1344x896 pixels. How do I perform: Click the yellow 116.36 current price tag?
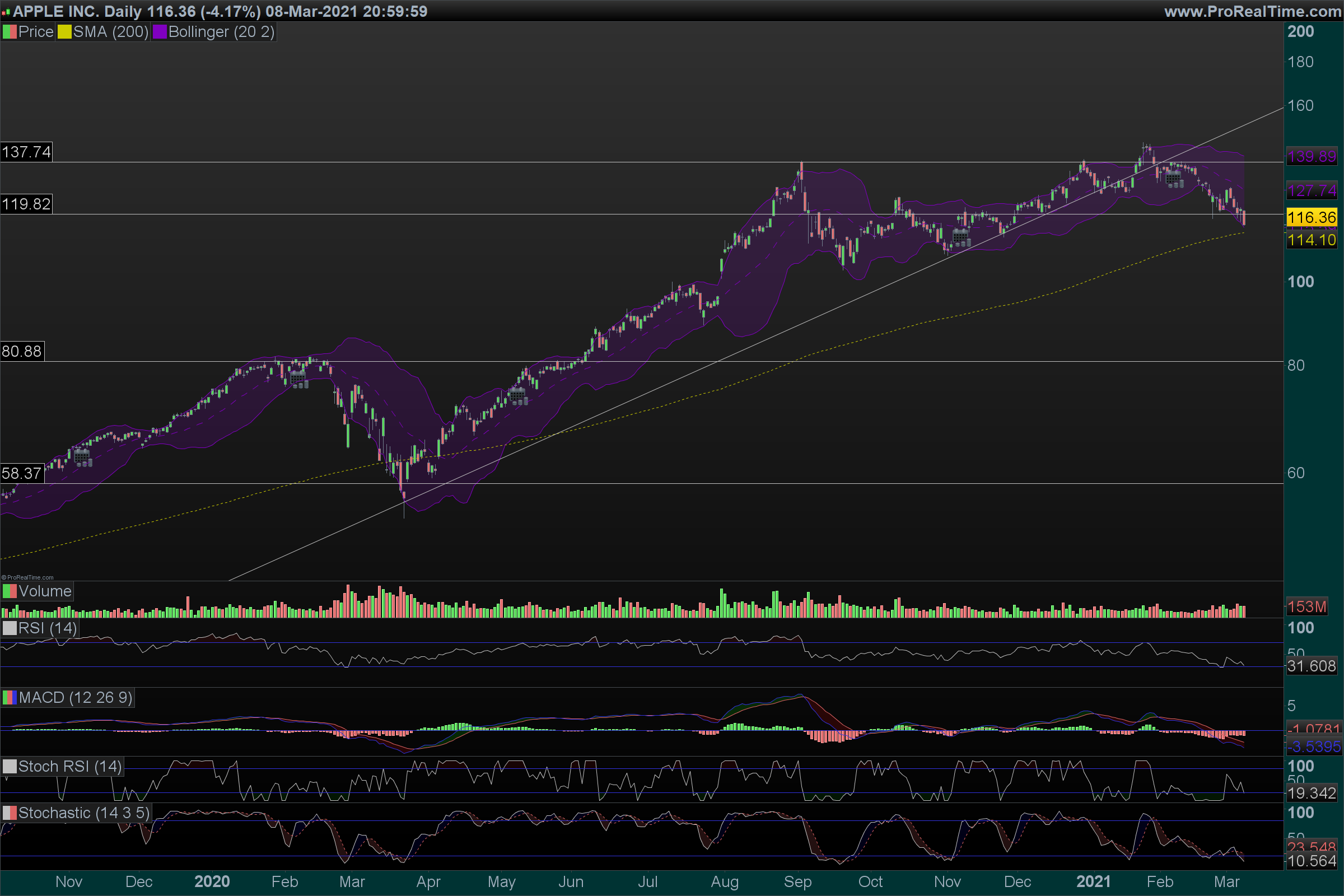tap(1312, 217)
